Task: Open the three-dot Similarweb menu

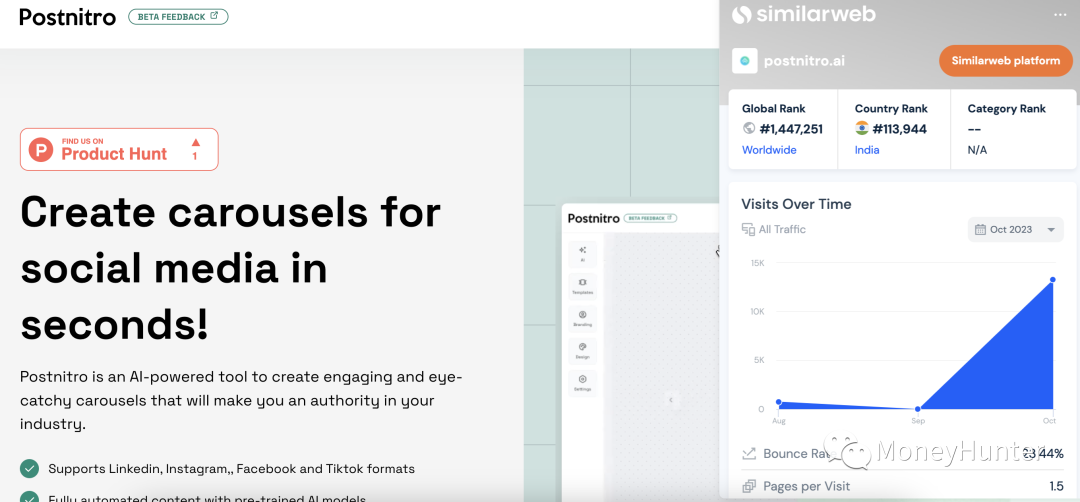Action: click(1060, 15)
